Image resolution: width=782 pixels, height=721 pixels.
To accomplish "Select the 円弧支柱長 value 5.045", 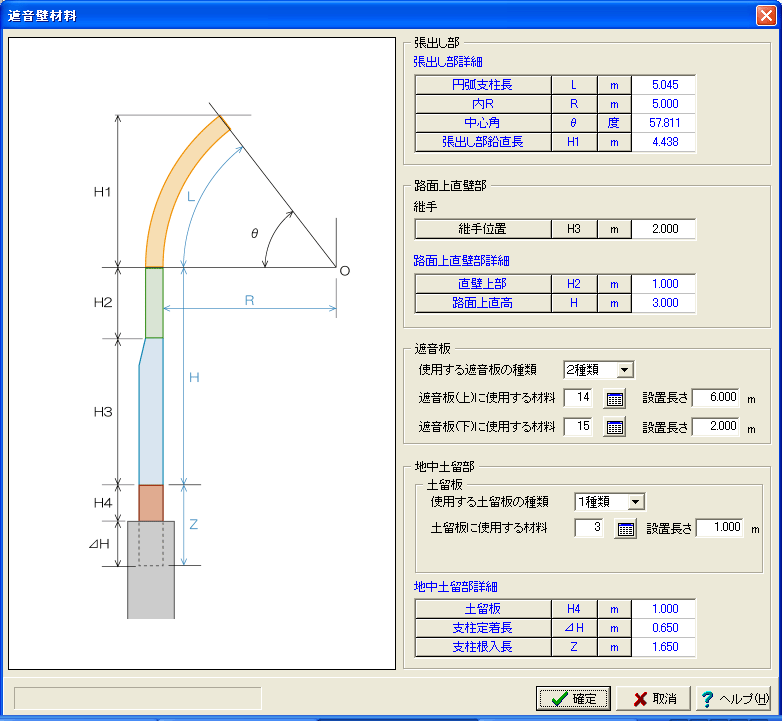I will tap(664, 85).
